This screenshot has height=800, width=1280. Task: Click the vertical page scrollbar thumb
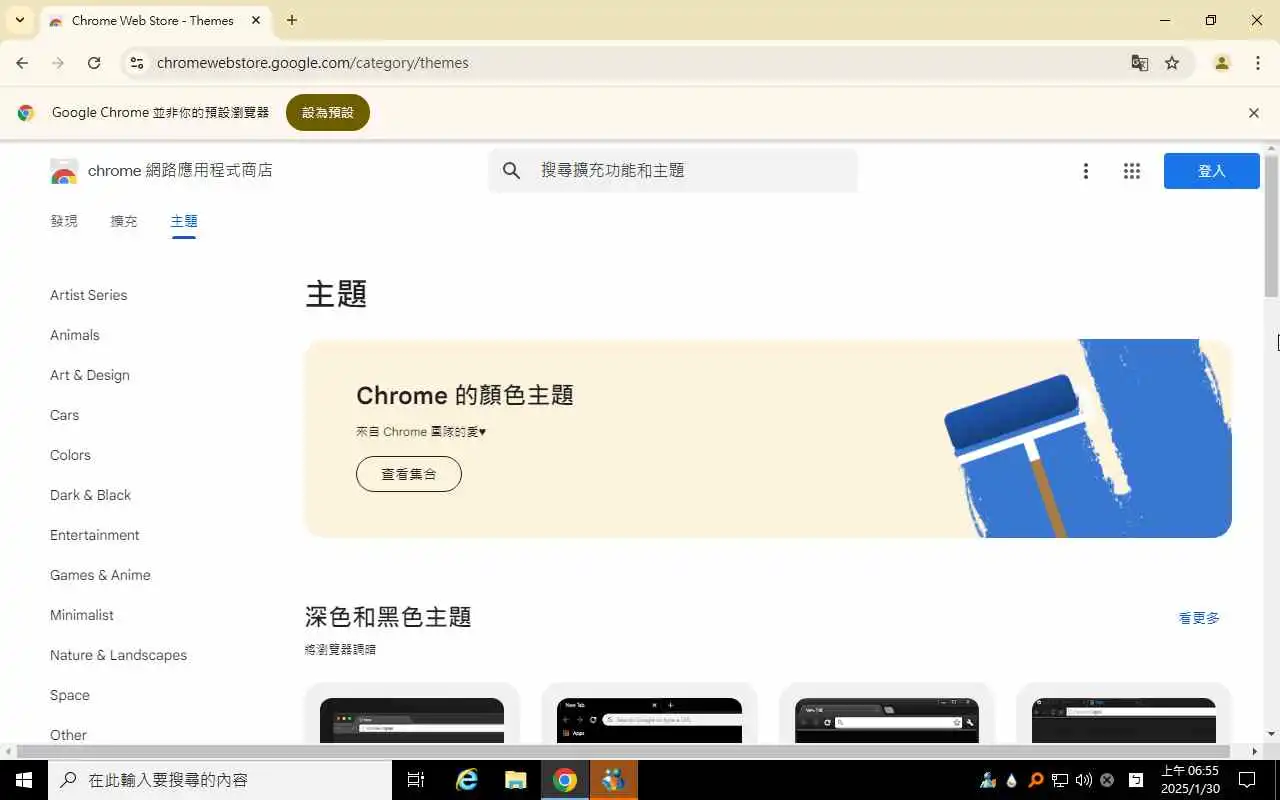coord(1271,226)
